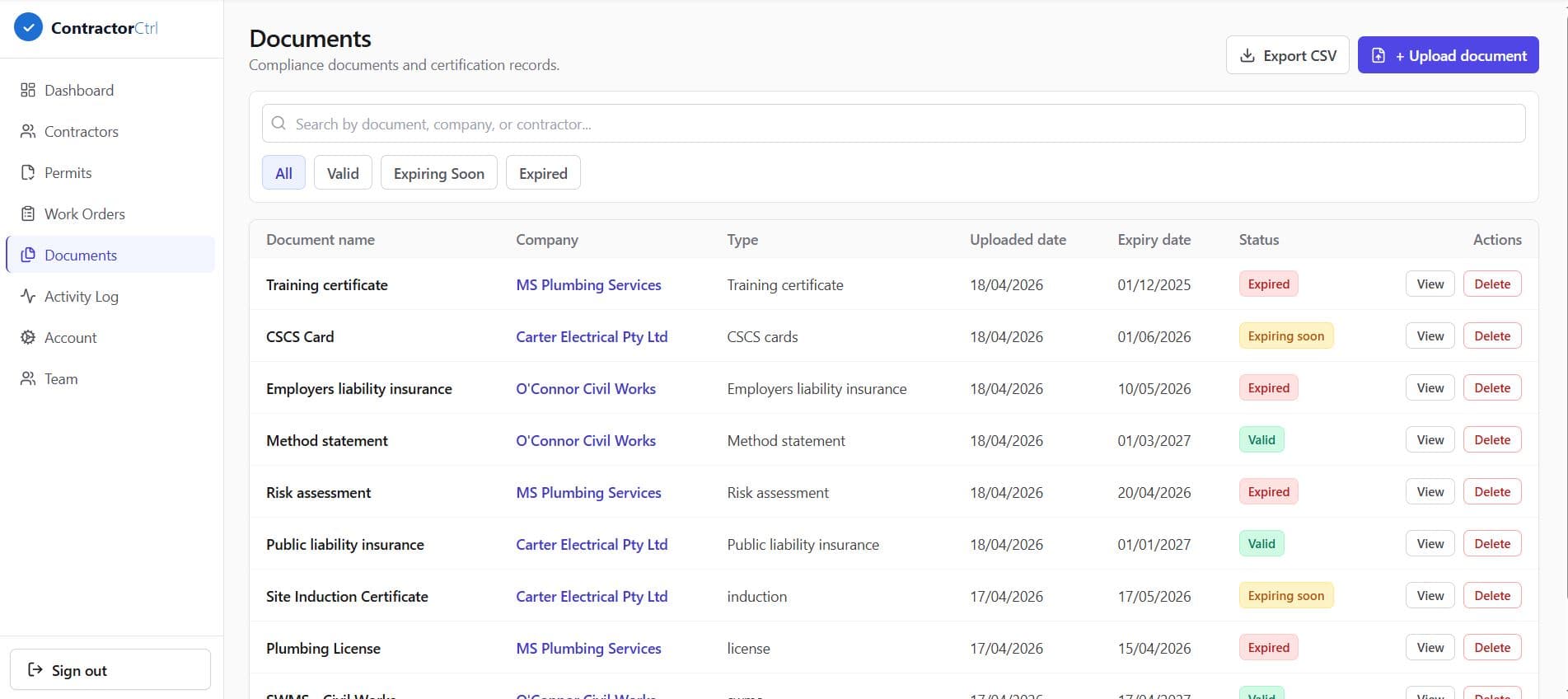The height and width of the screenshot is (699, 1568).
Task: Click the Permits file icon
Action: point(28,172)
